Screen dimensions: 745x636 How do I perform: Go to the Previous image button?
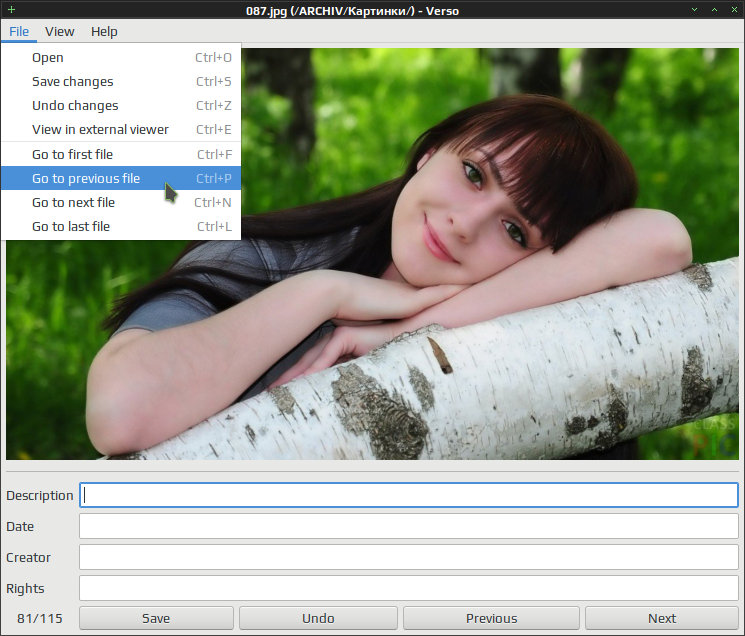coord(491,618)
